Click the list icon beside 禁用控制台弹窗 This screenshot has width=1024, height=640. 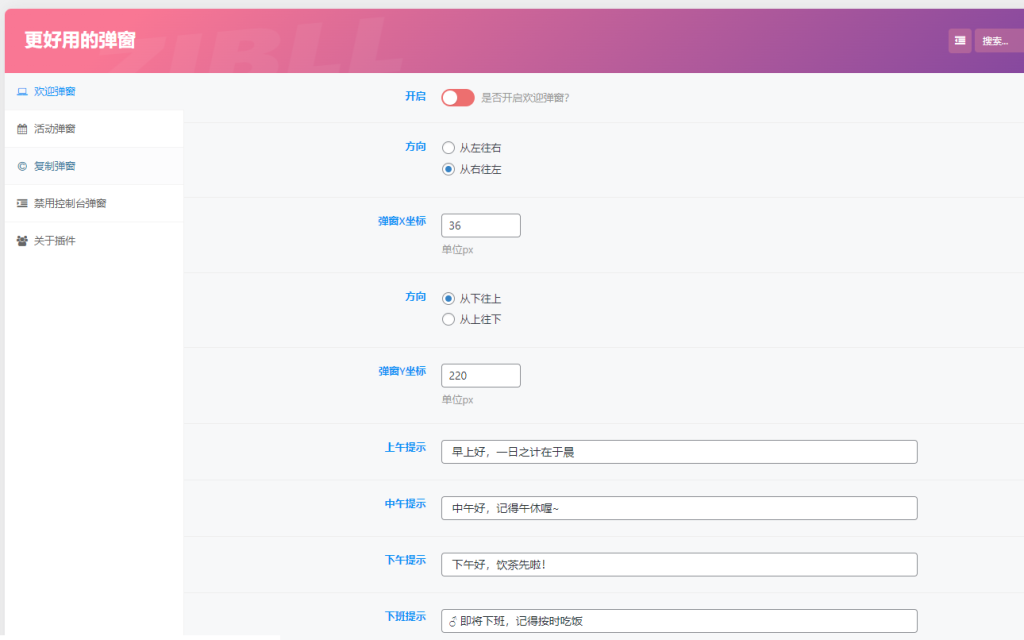point(22,203)
